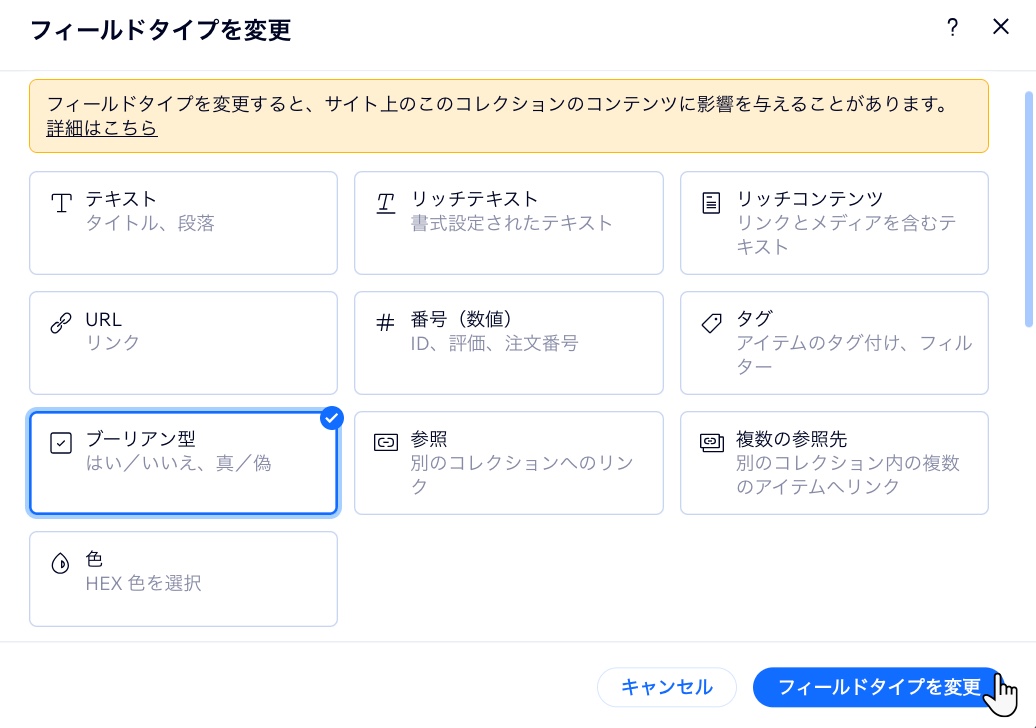
Task: Select the 参照 field type card
Action: click(x=509, y=462)
